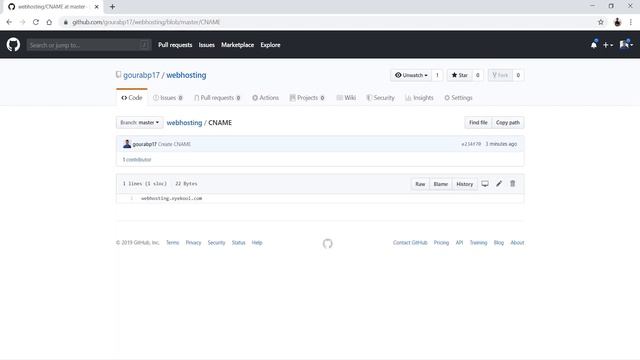Click the watchers count 1

tap(437, 75)
